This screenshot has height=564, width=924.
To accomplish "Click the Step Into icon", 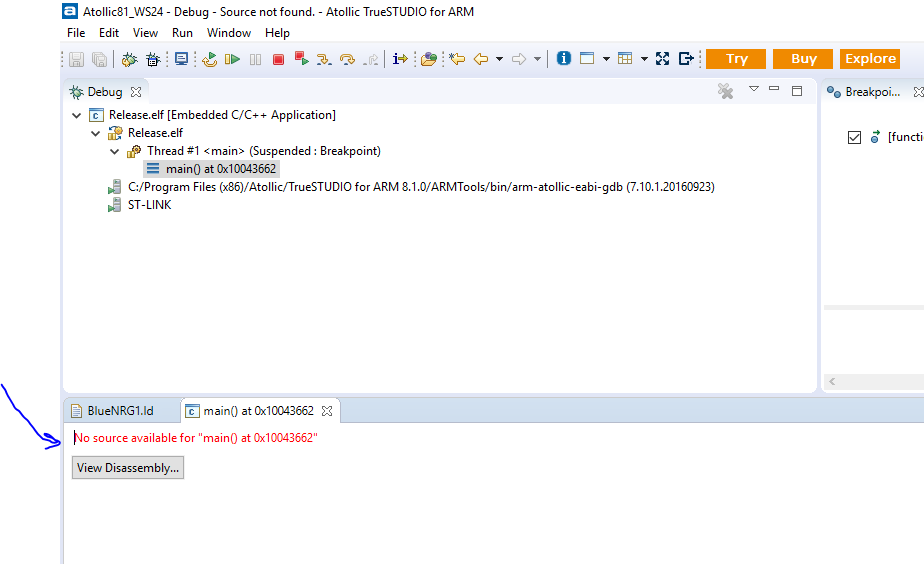I will pyautogui.click(x=324, y=59).
